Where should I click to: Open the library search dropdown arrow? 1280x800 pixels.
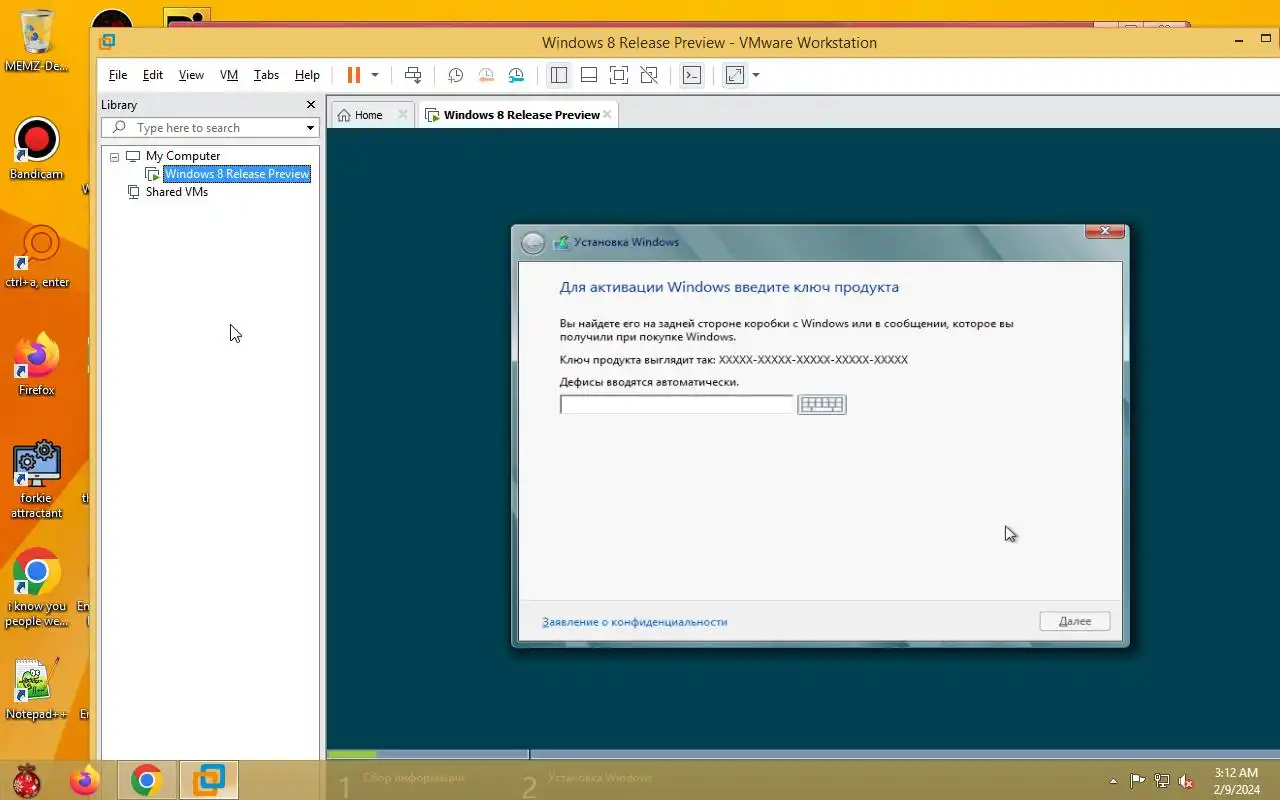(x=310, y=128)
